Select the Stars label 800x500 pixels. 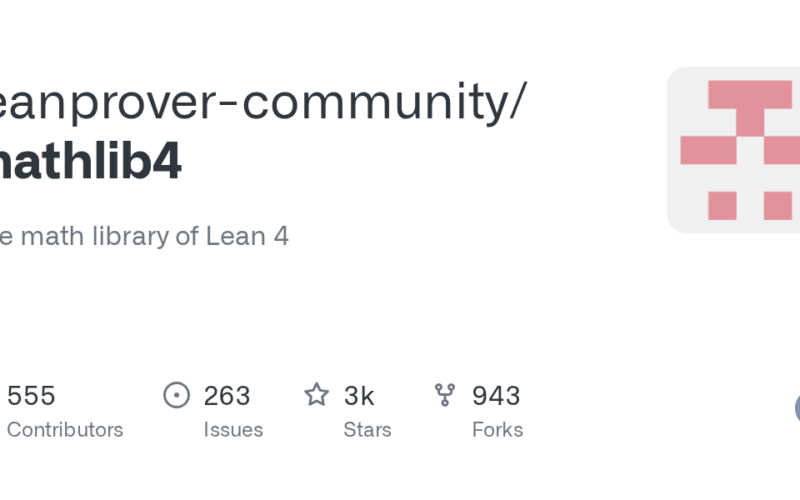tap(367, 430)
